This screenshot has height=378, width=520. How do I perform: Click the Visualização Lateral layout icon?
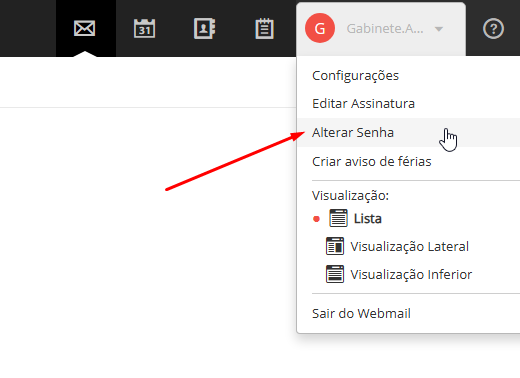(335, 246)
